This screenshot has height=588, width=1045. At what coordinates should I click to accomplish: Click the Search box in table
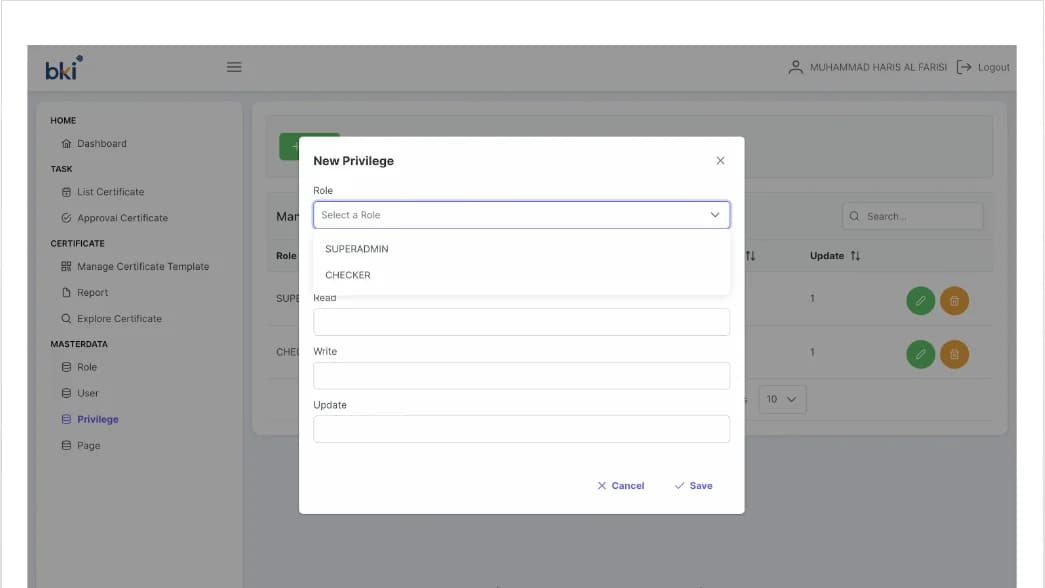[912, 216]
